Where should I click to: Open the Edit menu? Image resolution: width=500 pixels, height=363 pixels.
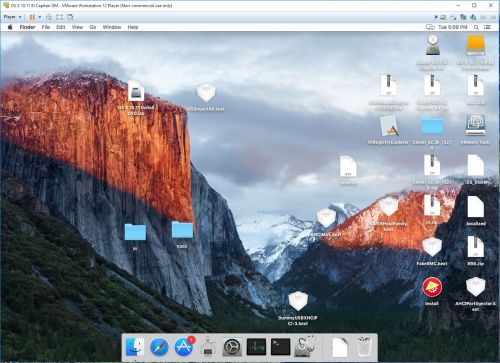(x=61, y=27)
